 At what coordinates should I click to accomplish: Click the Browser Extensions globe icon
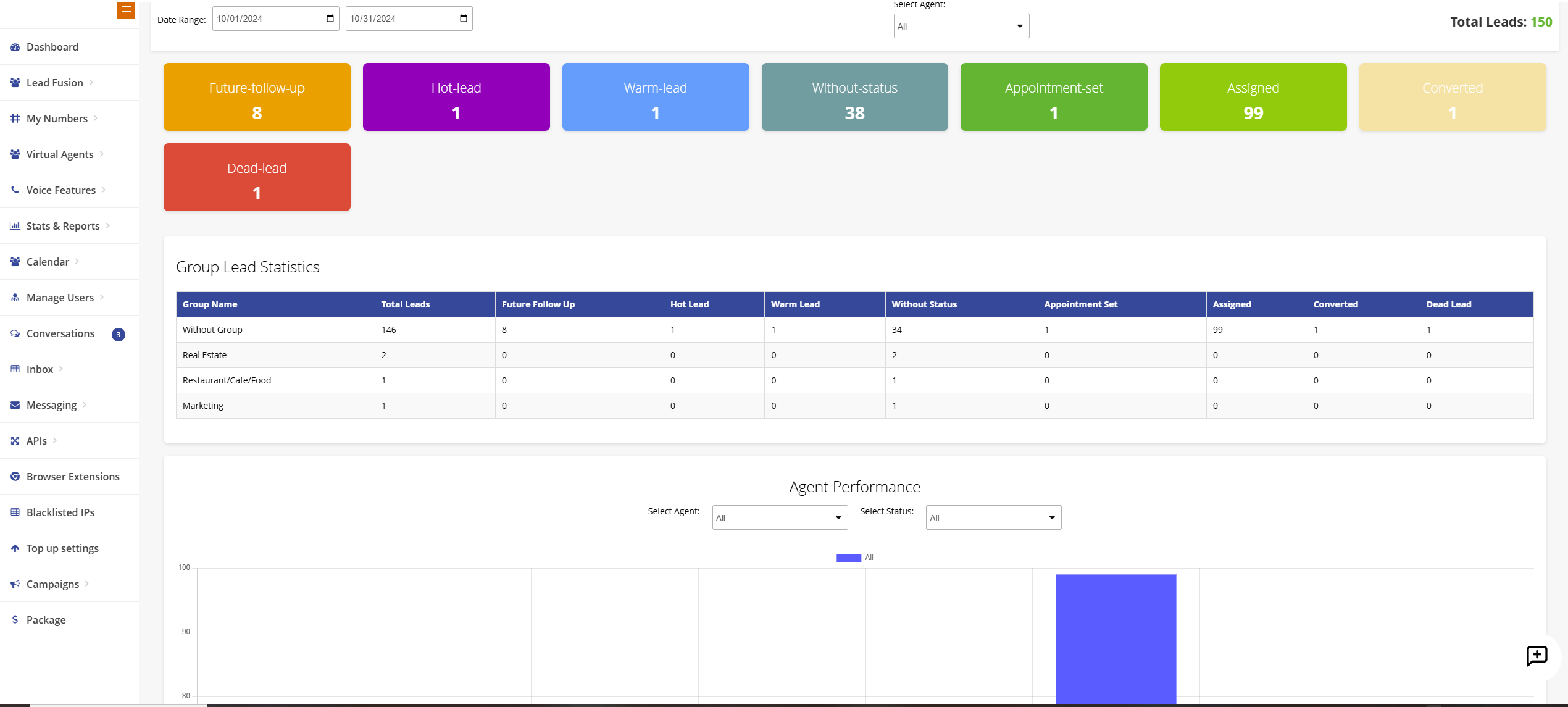[15, 476]
